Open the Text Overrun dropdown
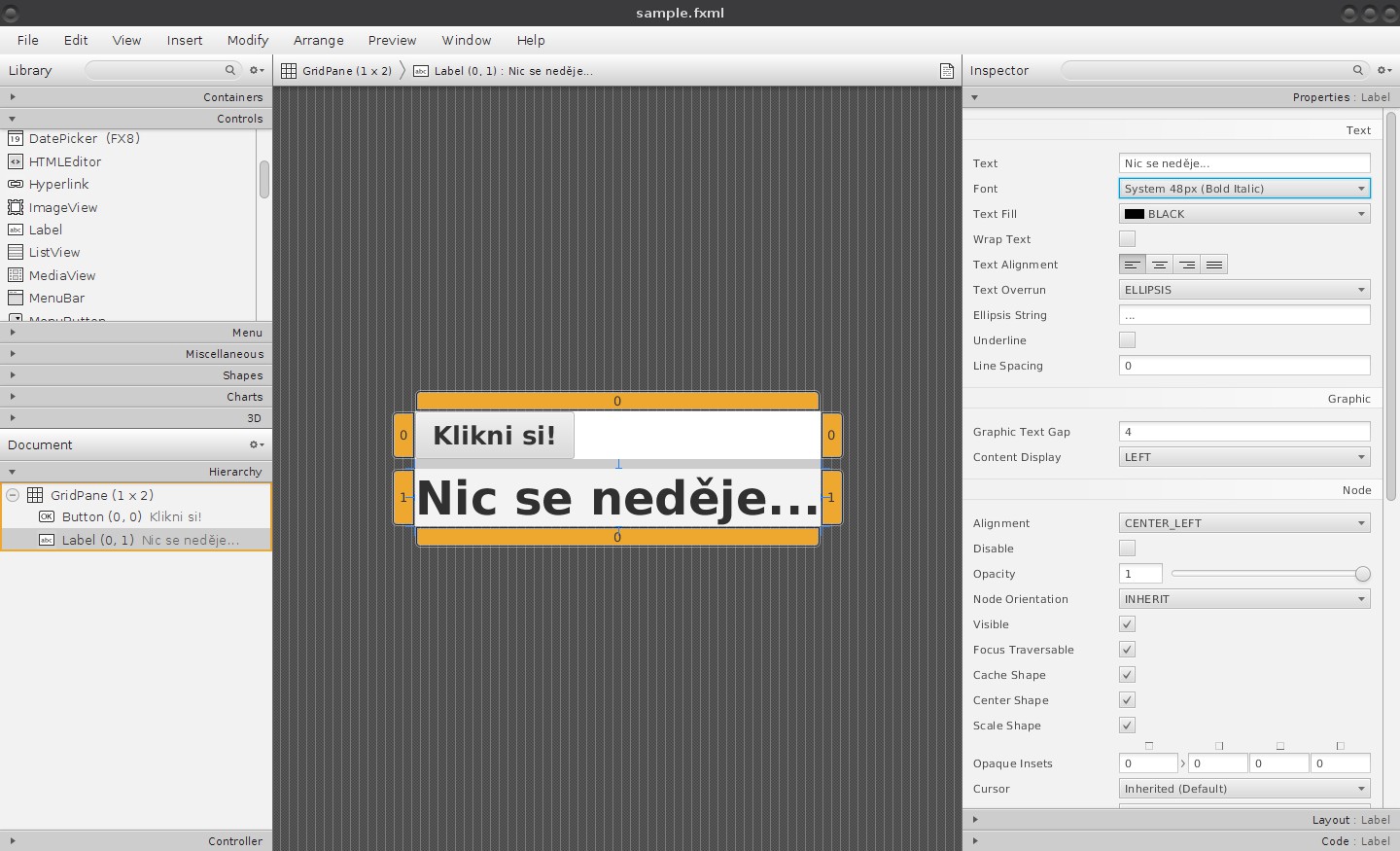The image size is (1400, 851). coord(1244,289)
